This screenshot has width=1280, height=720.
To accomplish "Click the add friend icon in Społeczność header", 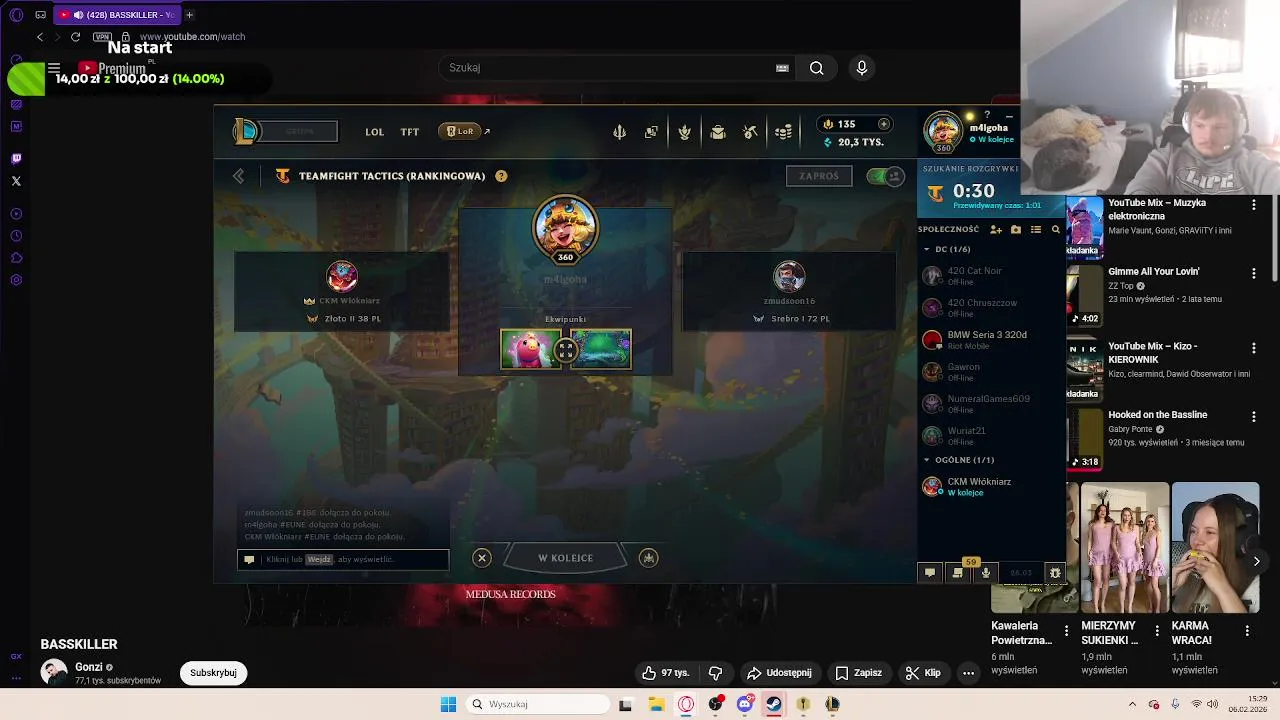I will (x=995, y=230).
